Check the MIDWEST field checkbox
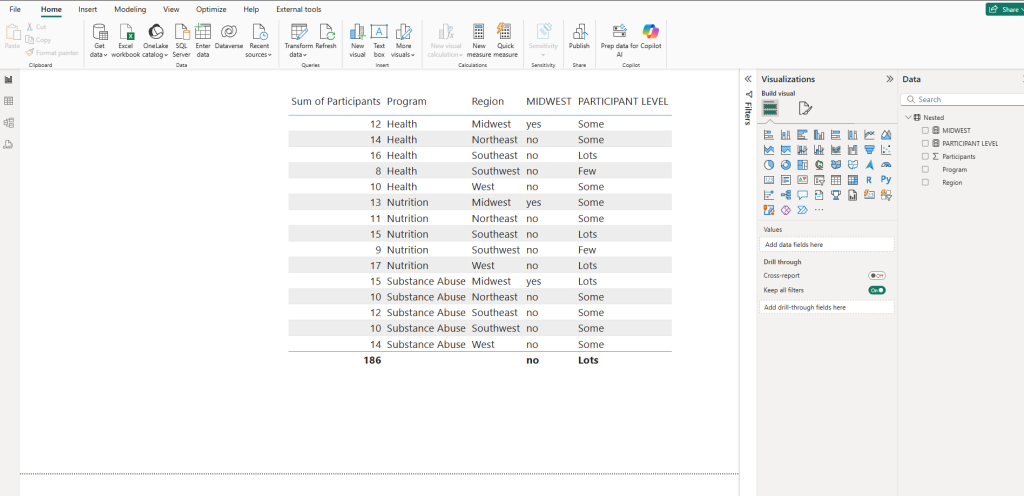The width and height of the screenshot is (1024, 496). click(x=925, y=130)
